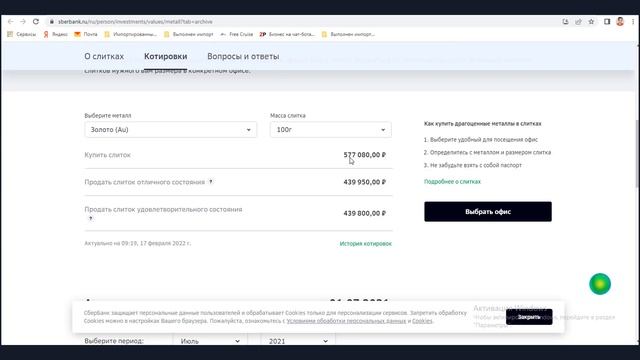Open the Яндекс bookmark

click(x=56, y=34)
